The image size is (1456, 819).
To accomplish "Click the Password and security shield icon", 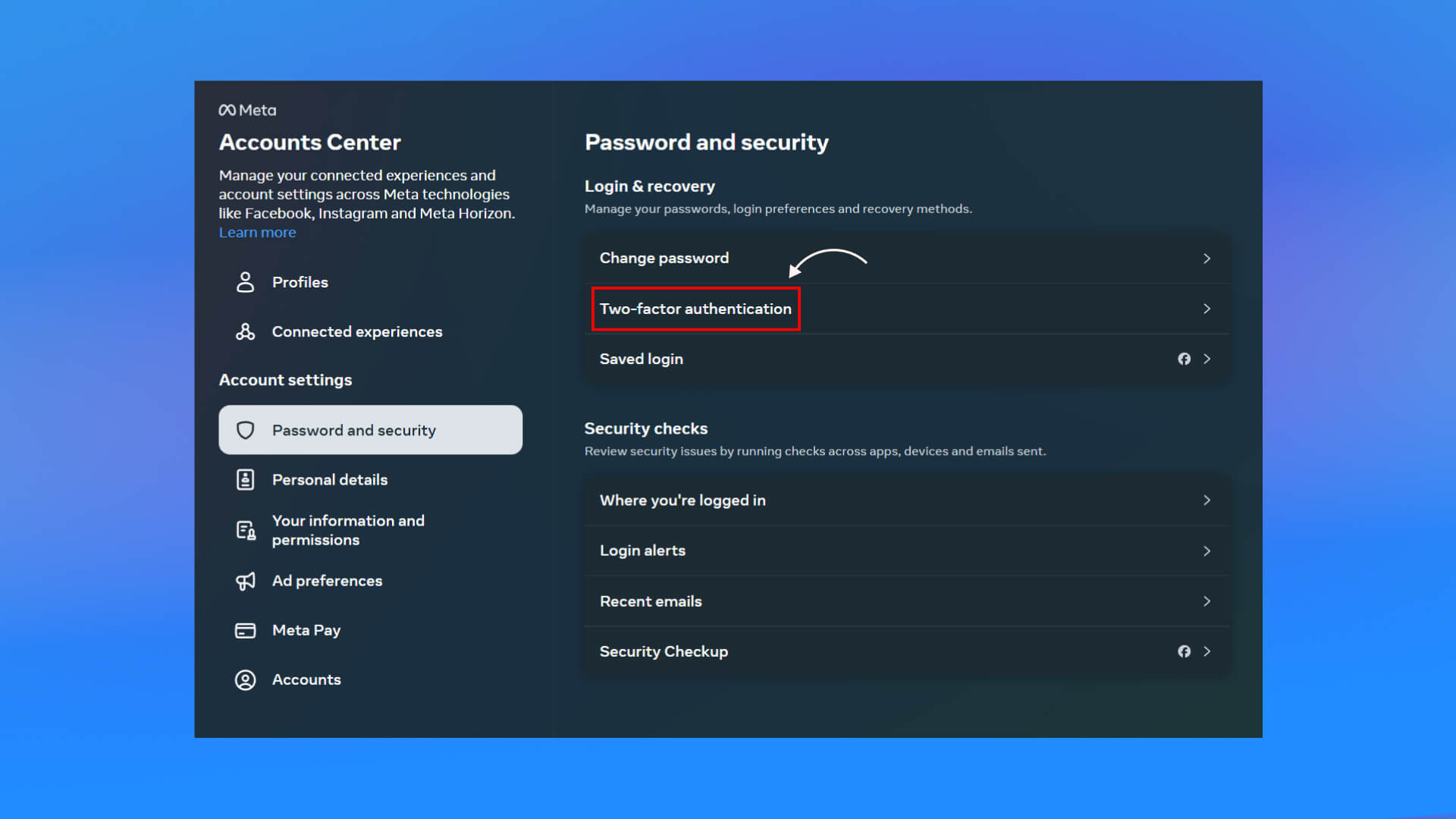I will [x=245, y=430].
